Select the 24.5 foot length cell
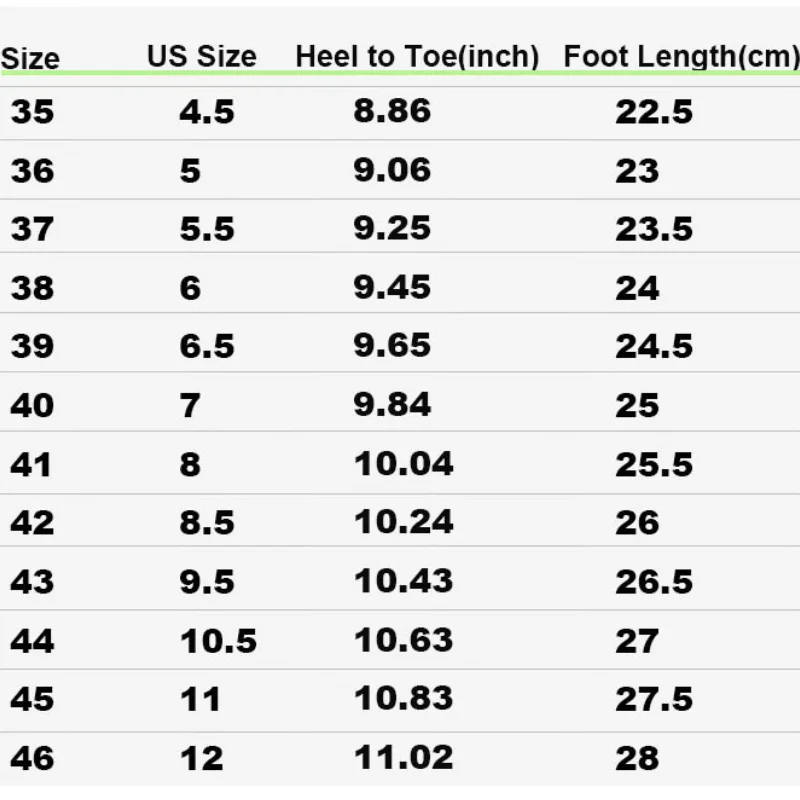800x800 pixels. tap(654, 346)
